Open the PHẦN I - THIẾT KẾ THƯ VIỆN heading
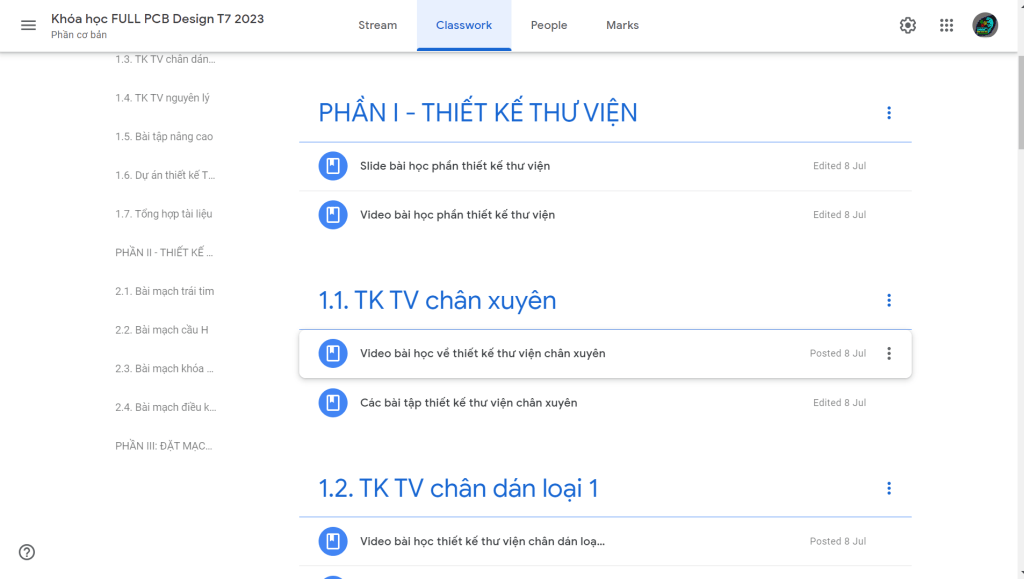The width and height of the screenshot is (1024, 579). tap(478, 113)
